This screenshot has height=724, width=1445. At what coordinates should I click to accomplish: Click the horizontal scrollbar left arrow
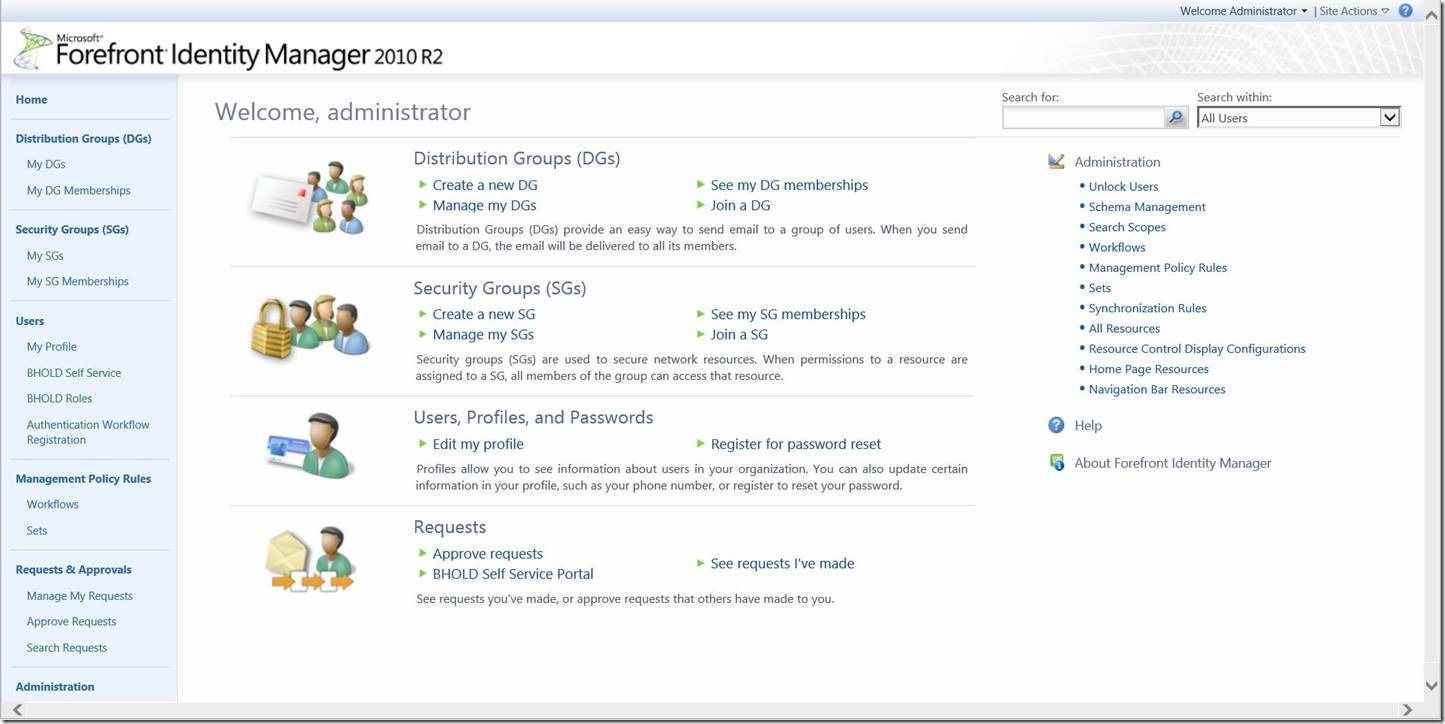(17, 710)
